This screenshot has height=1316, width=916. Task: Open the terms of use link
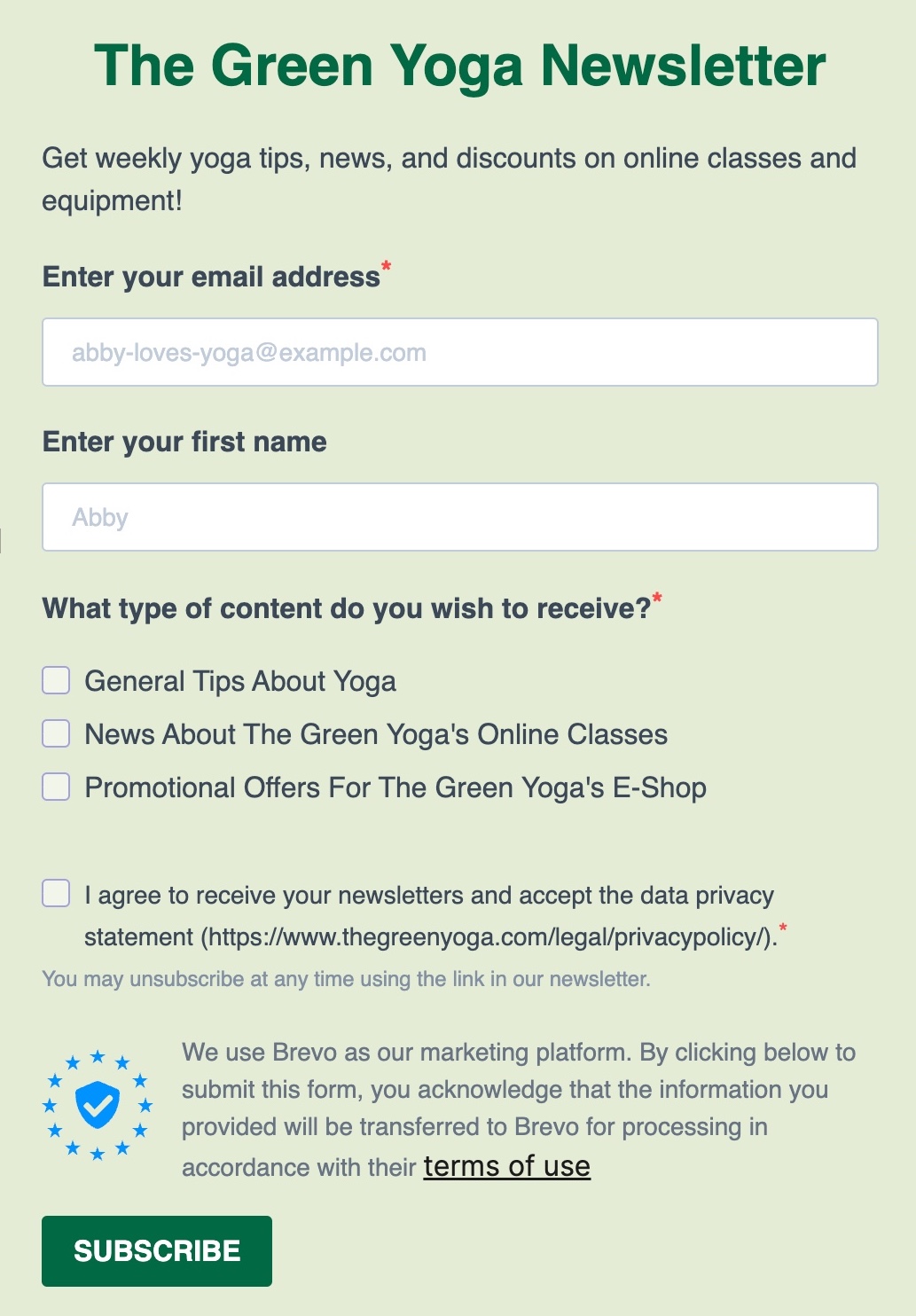[507, 1166]
